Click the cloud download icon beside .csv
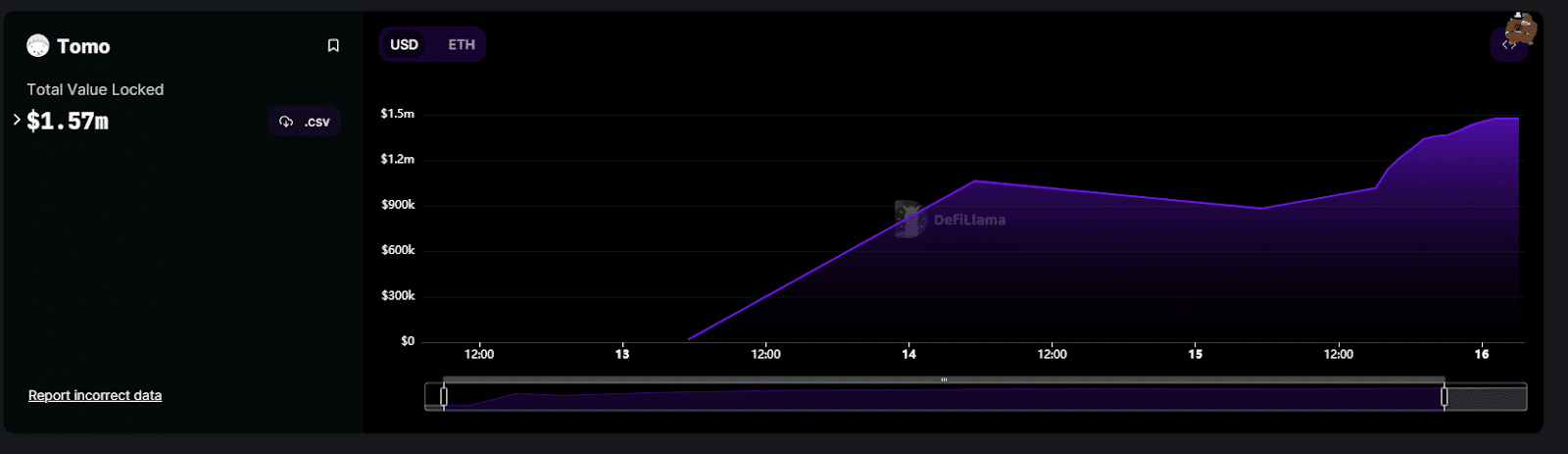The height and width of the screenshot is (454, 1568). tap(286, 122)
